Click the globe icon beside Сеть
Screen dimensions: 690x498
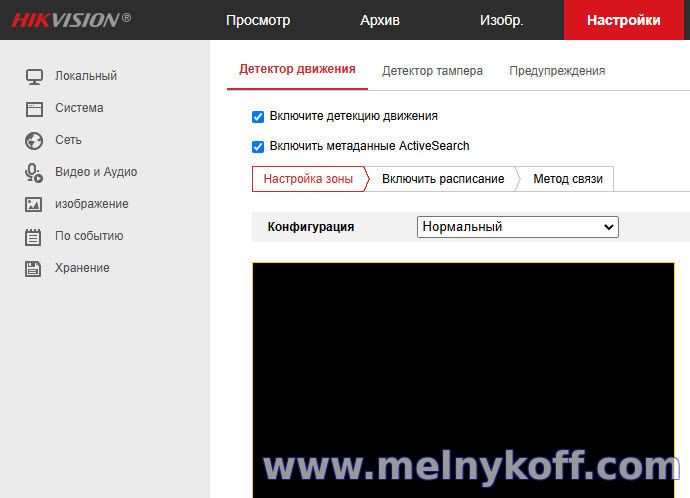point(34,141)
